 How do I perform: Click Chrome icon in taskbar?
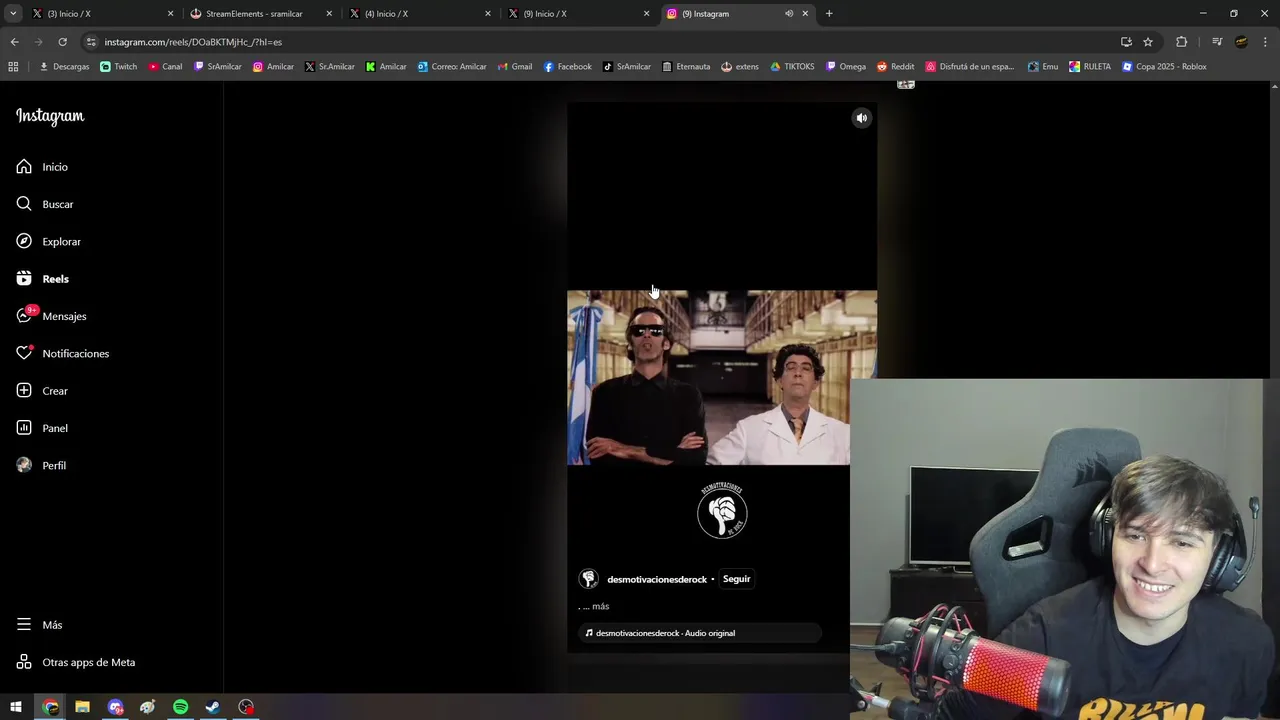click(x=50, y=707)
